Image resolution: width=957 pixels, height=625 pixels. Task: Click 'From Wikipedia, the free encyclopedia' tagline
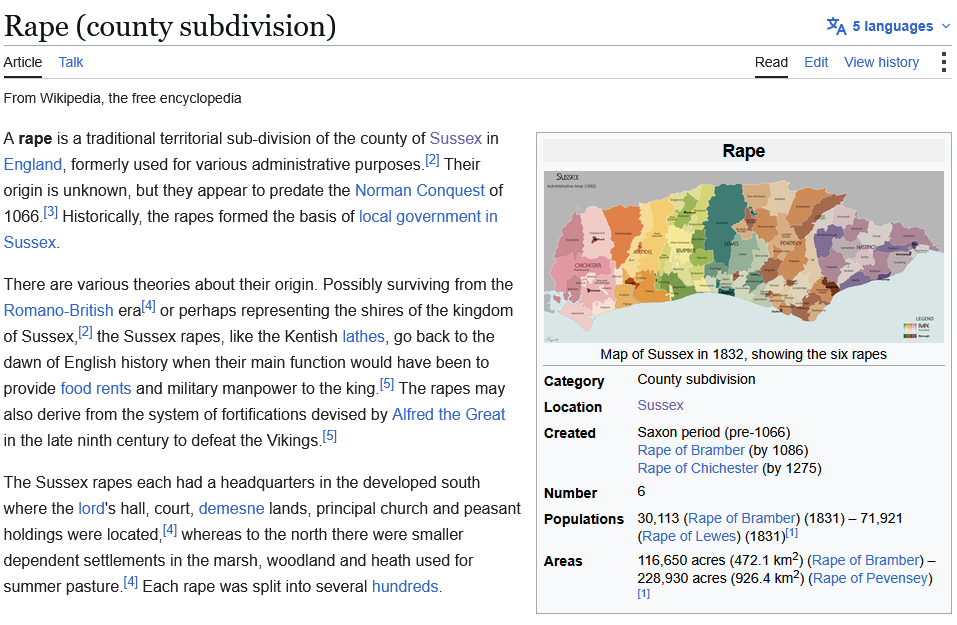tap(123, 98)
